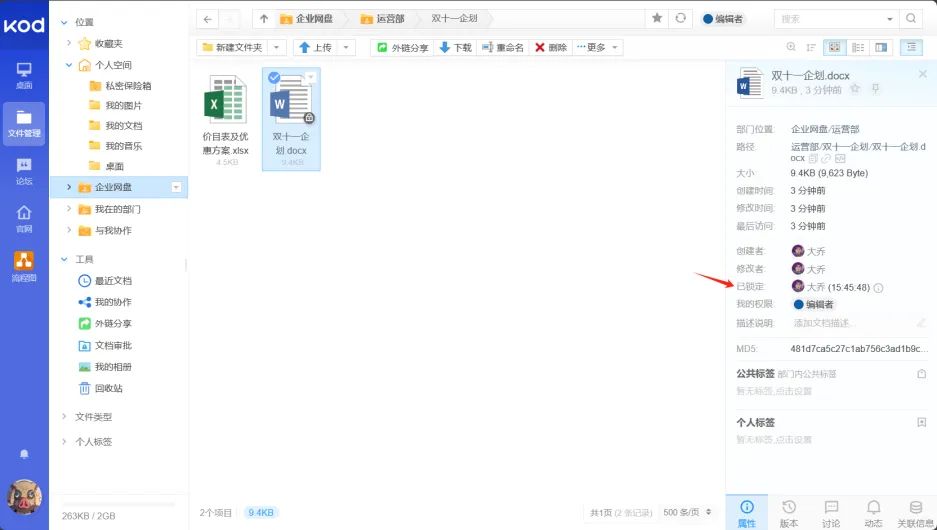The image size is (937, 530).
Task: Switch to the 属性 properties tab
Action: click(x=746, y=513)
